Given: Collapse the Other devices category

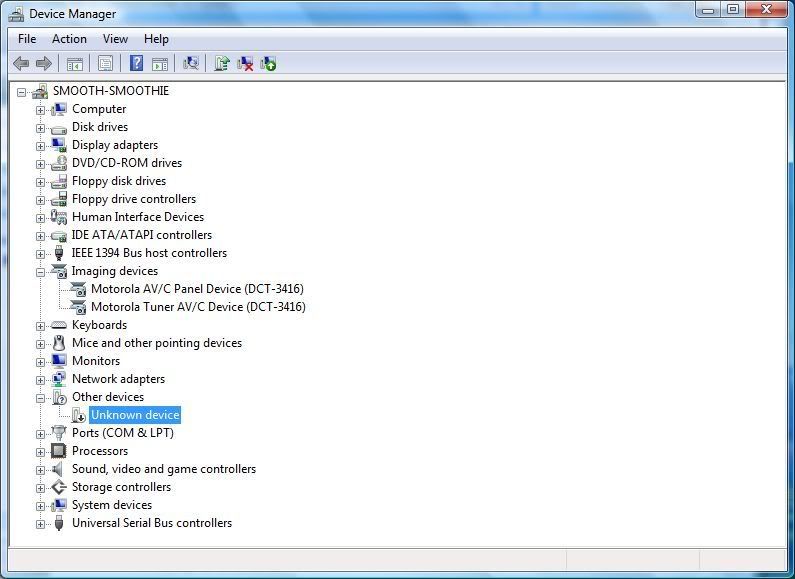Looking at the screenshot, I should click(x=41, y=399).
